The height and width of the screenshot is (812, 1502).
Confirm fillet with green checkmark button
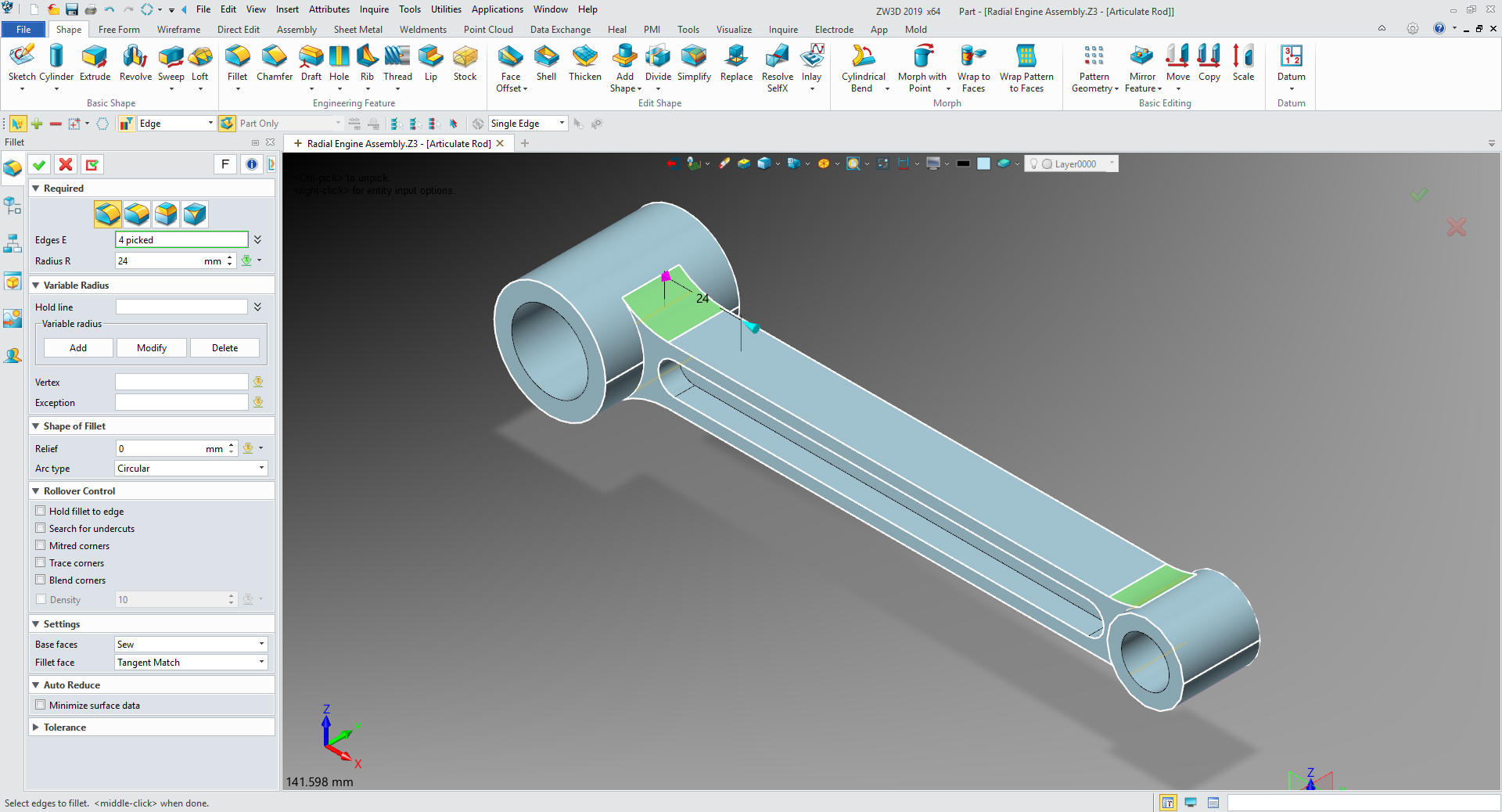click(39, 164)
